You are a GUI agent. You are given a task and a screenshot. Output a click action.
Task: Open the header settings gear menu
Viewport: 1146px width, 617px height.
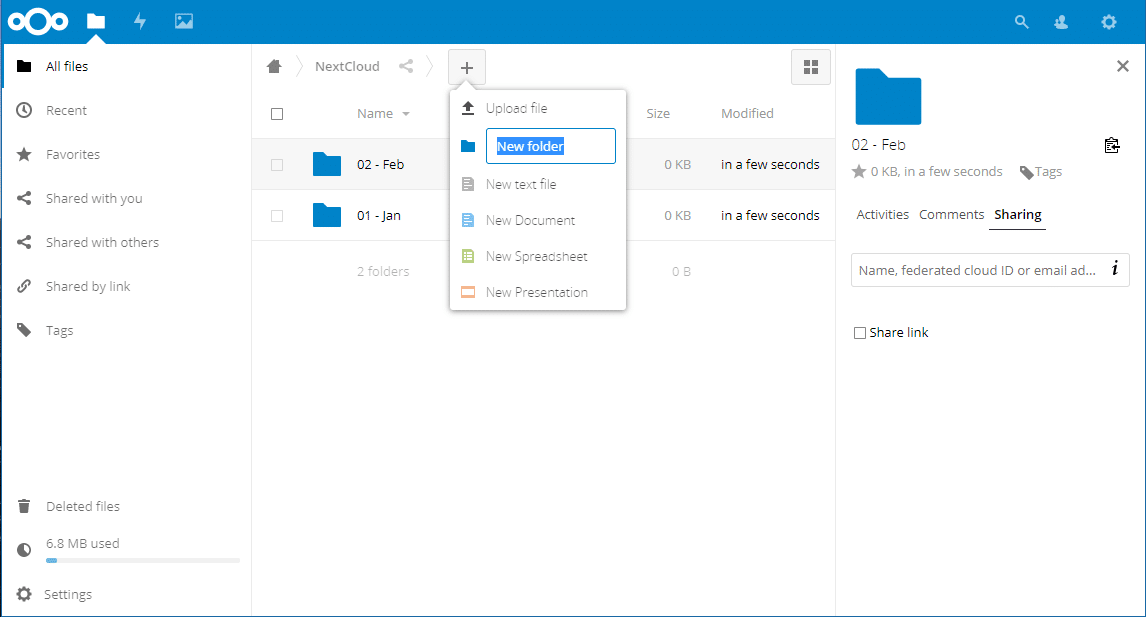pyautogui.click(x=1109, y=22)
